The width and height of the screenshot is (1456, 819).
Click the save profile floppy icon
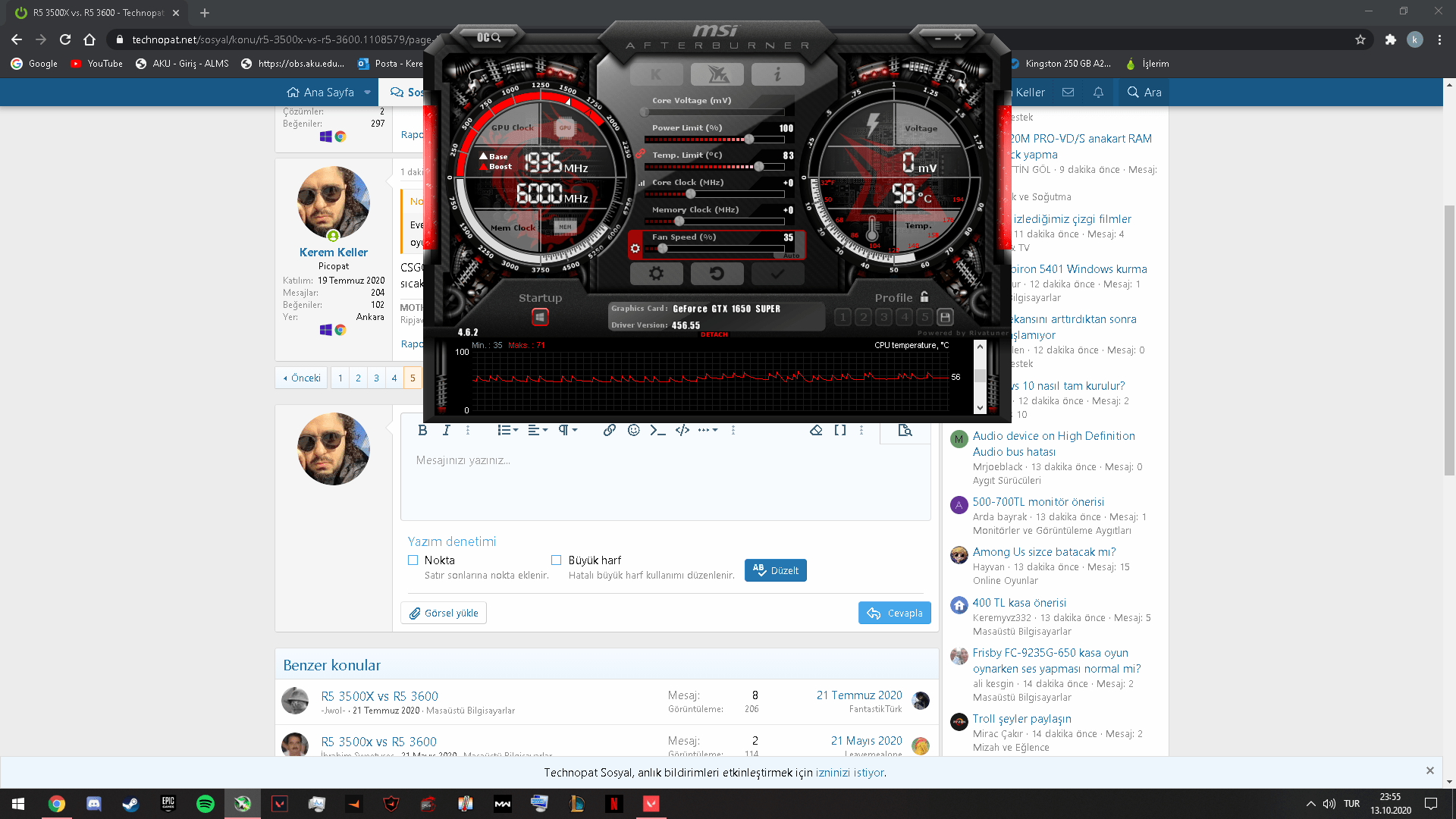(x=945, y=317)
